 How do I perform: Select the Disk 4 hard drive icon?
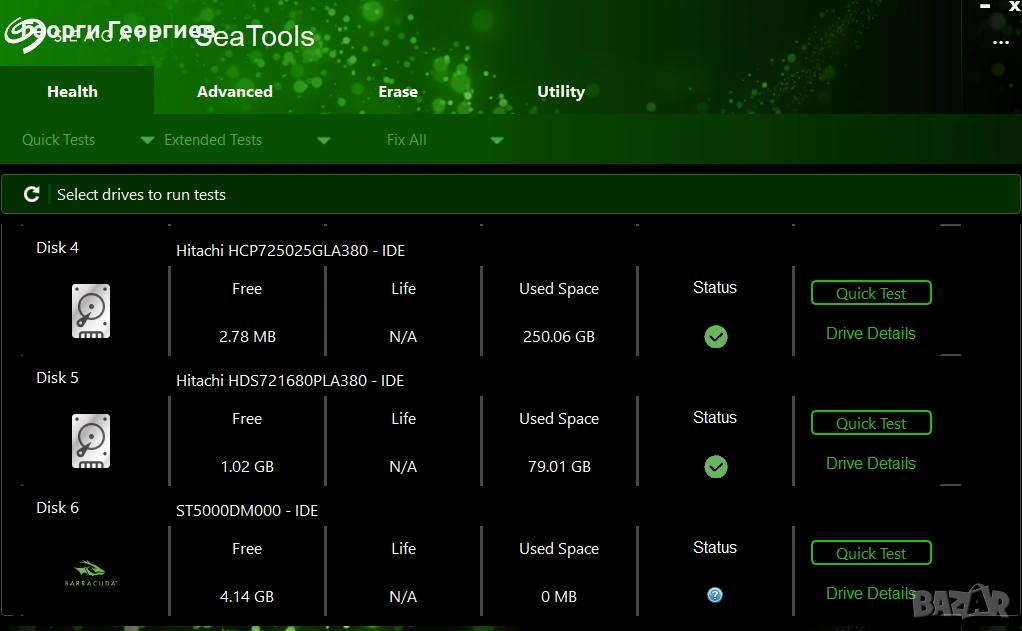click(x=91, y=311)
